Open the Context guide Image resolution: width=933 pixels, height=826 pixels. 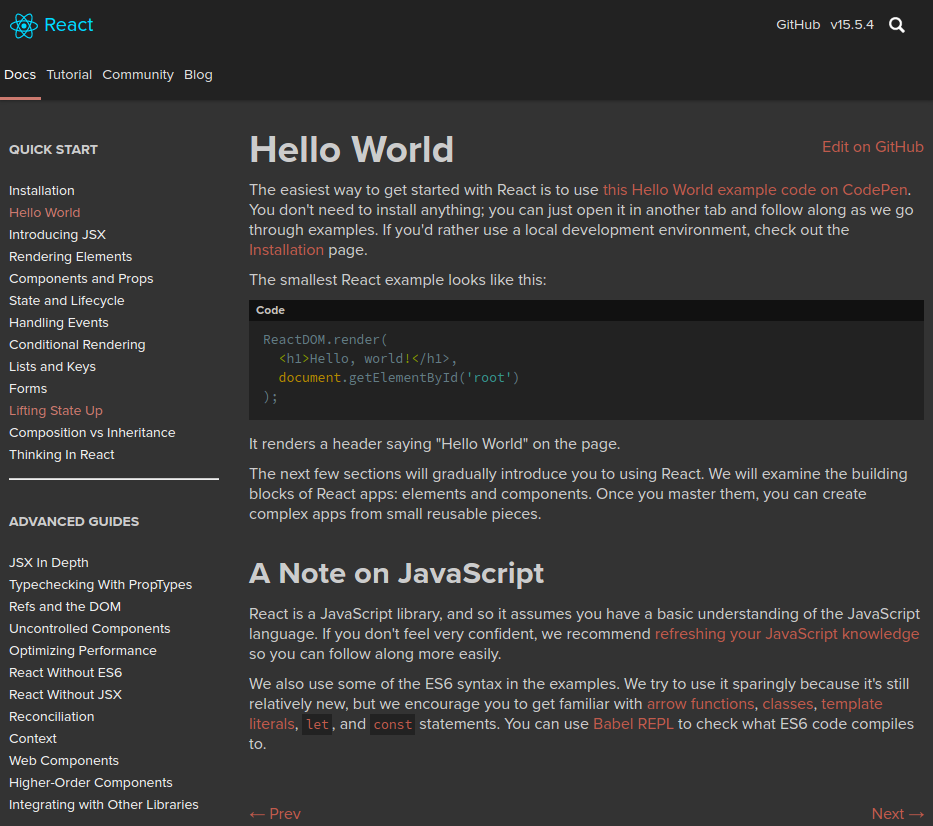coord(33,739)
